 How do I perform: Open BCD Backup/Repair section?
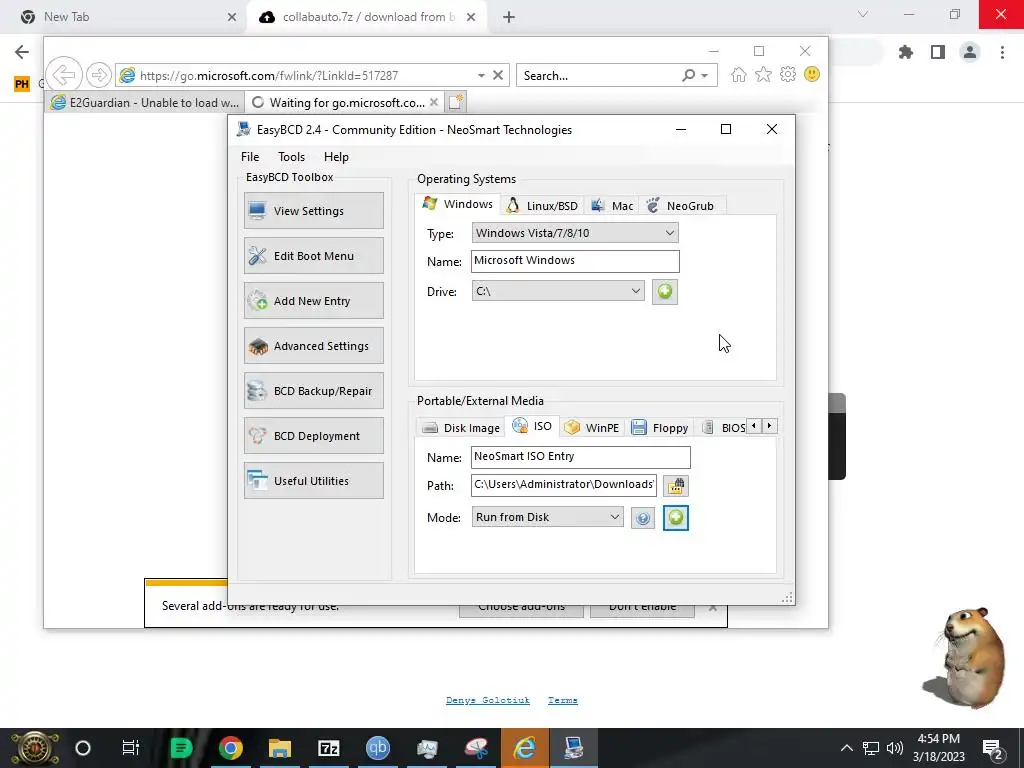313,391
